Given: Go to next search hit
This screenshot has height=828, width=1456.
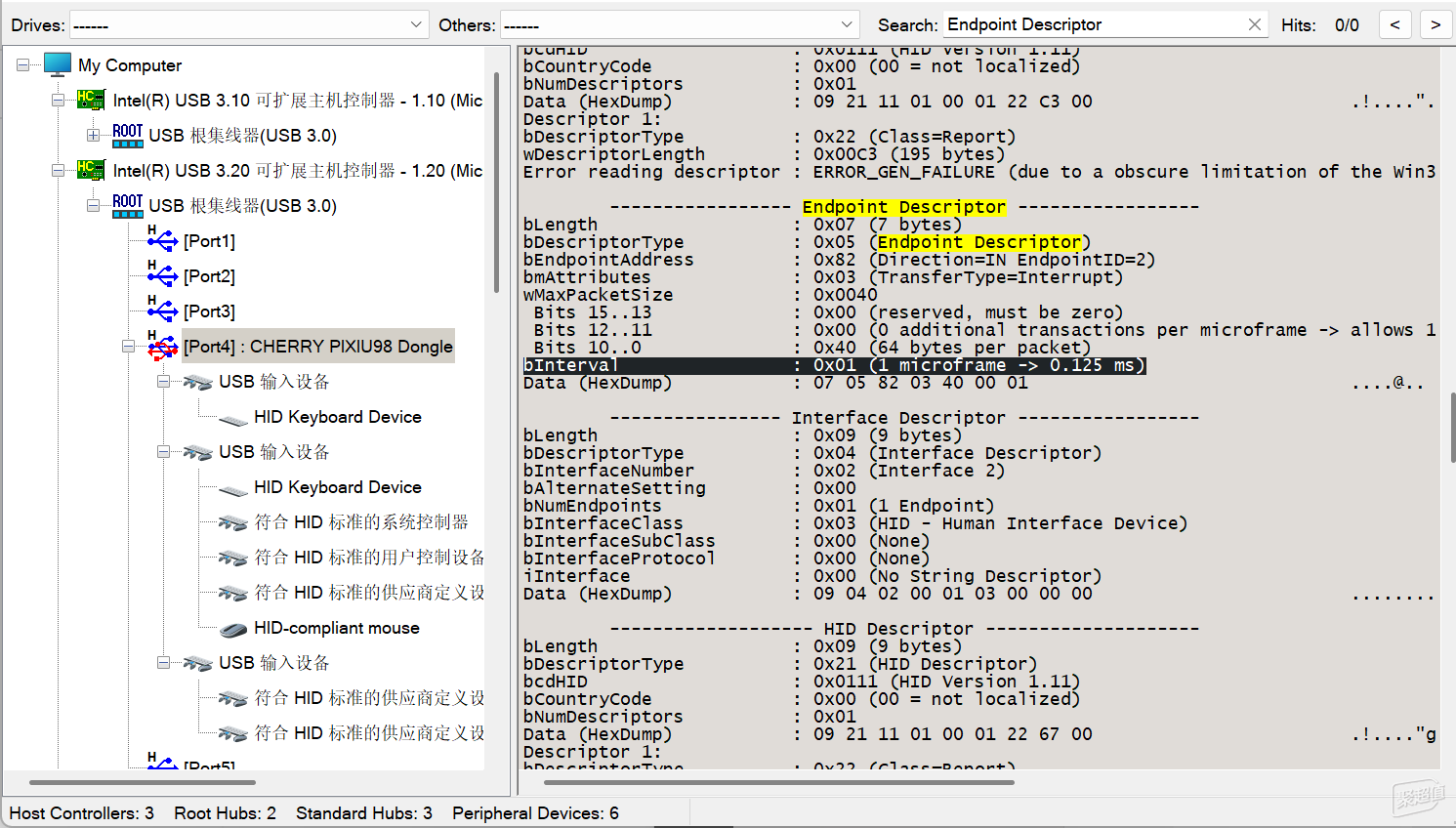Looking at the screenshot, I should [x=1435, y=24].
